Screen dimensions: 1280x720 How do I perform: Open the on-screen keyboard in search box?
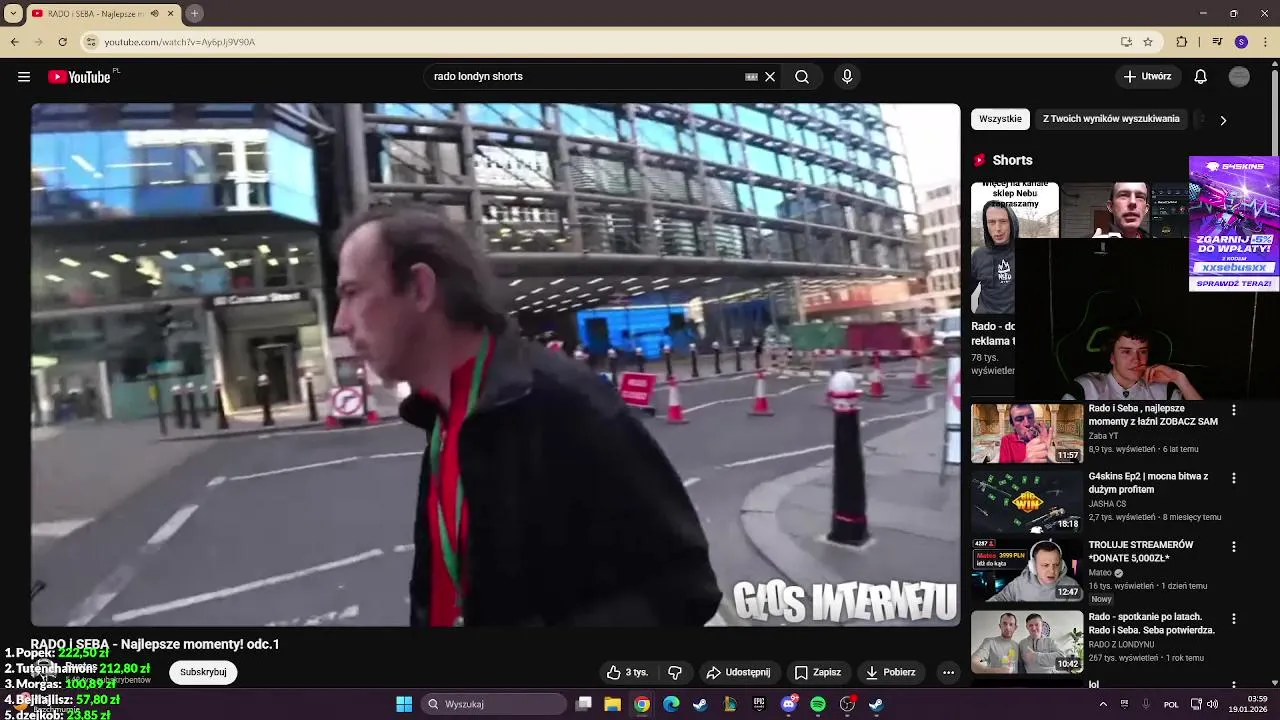pos(751,77)
